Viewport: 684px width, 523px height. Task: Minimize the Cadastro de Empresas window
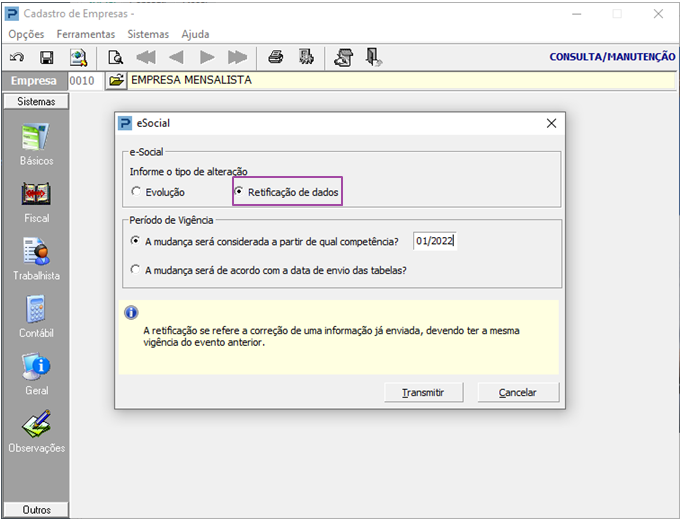[577, 14]
